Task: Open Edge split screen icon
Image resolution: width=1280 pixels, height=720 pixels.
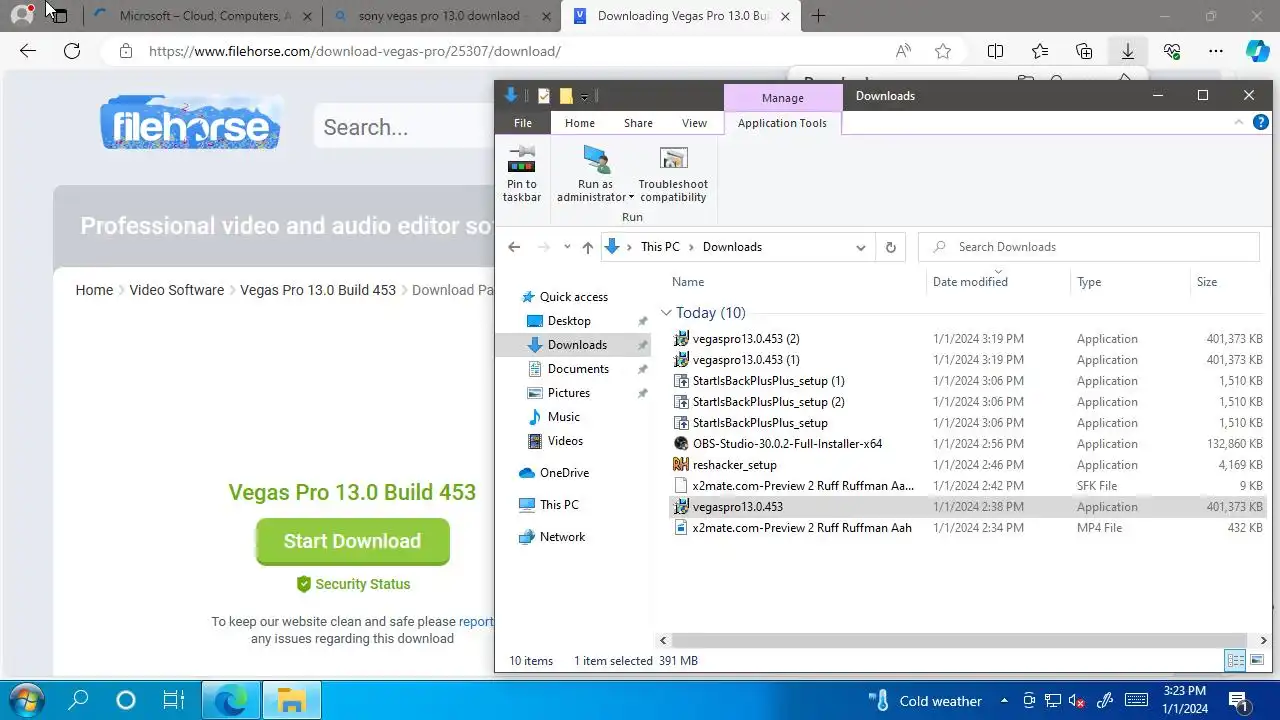Action: pos(995,51)
